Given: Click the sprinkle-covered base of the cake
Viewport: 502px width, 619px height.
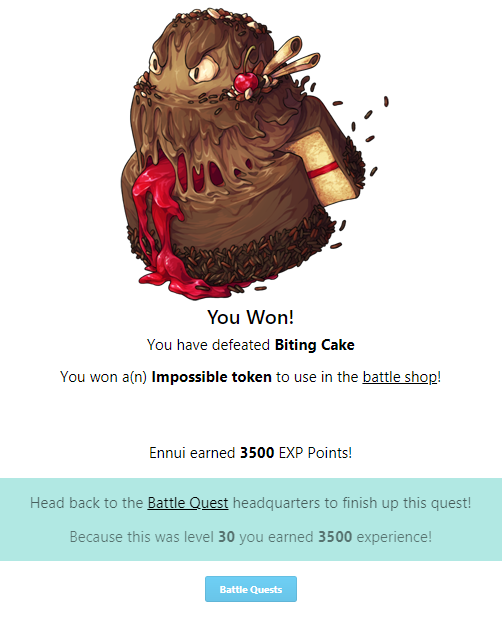Looking at the screenshot, I should [237, 253].
